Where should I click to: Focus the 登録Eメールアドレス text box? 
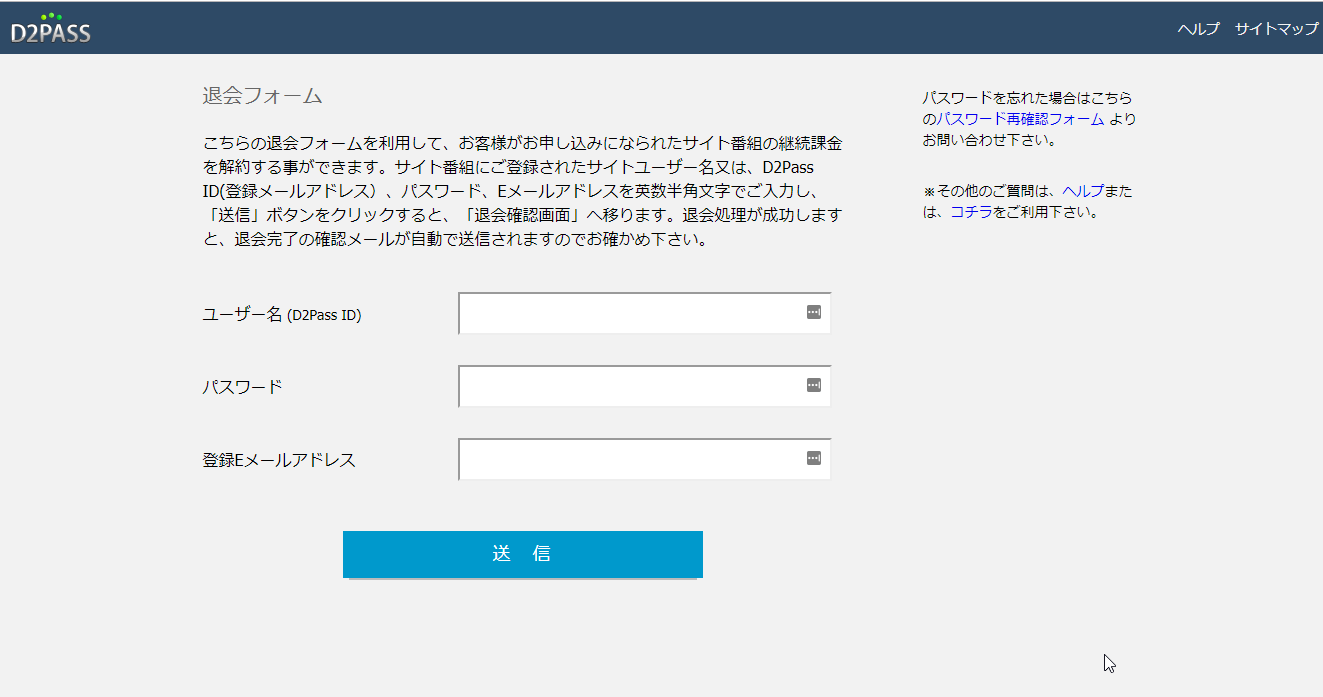[x=630, y=459]
